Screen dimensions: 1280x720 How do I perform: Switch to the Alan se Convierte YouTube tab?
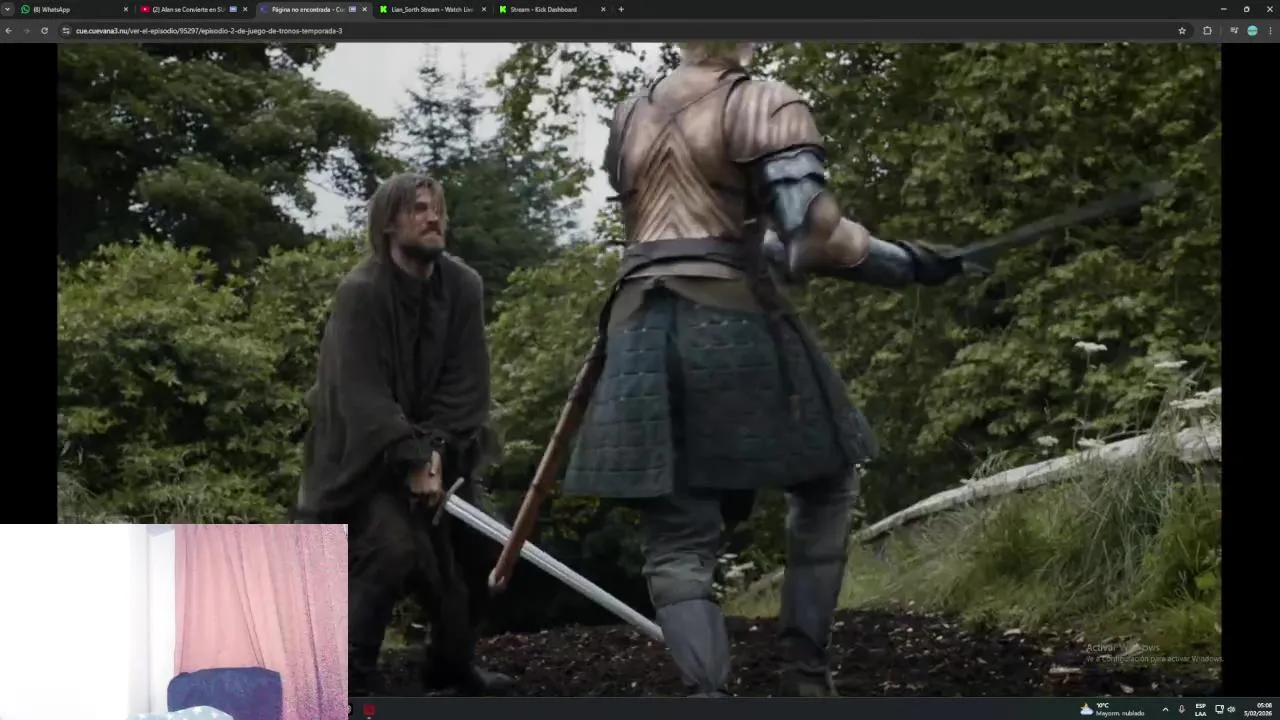point(194,9)
